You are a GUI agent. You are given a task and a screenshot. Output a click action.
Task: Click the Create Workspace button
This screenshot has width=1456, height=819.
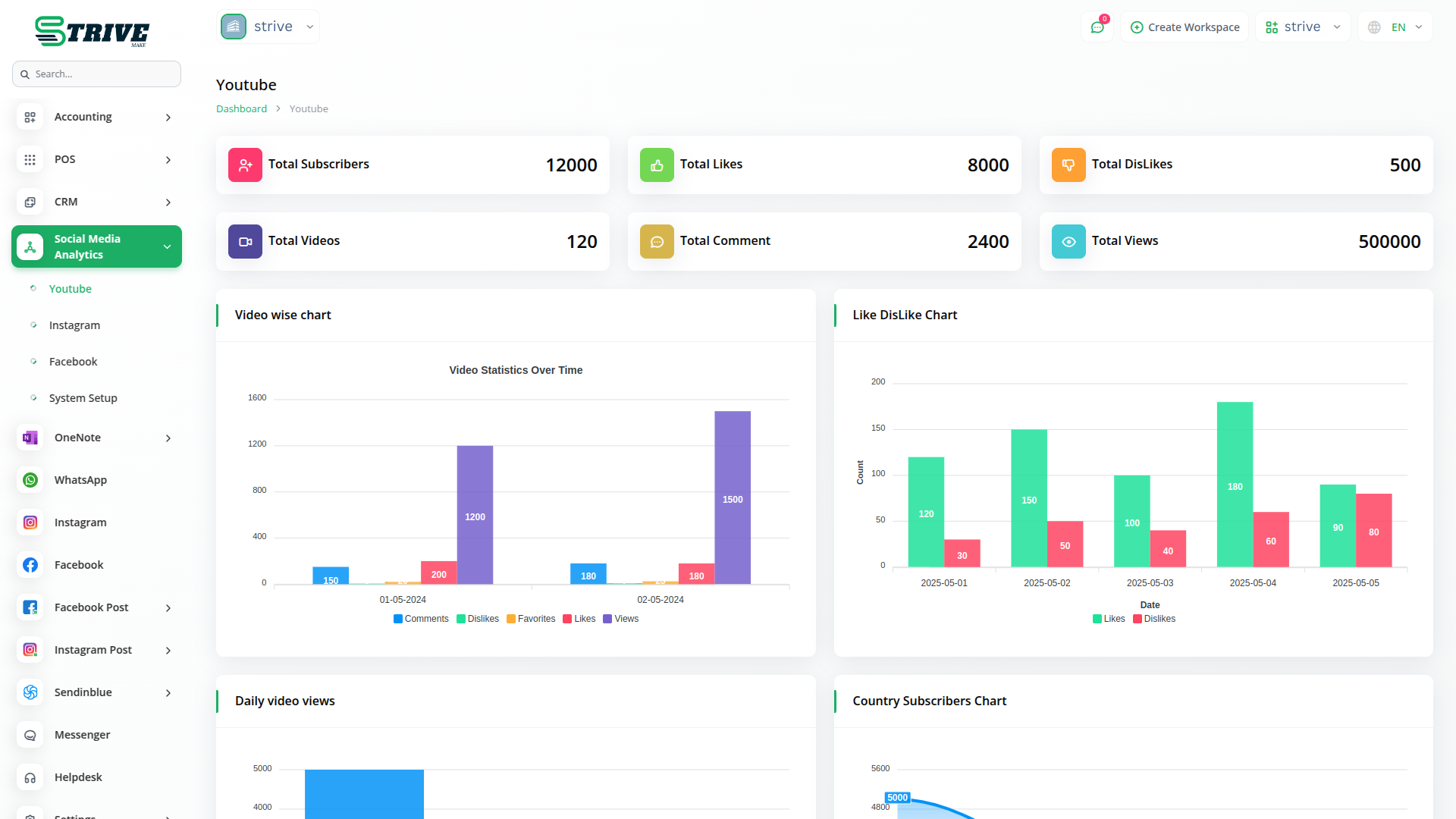click(x=1185, y=27)
